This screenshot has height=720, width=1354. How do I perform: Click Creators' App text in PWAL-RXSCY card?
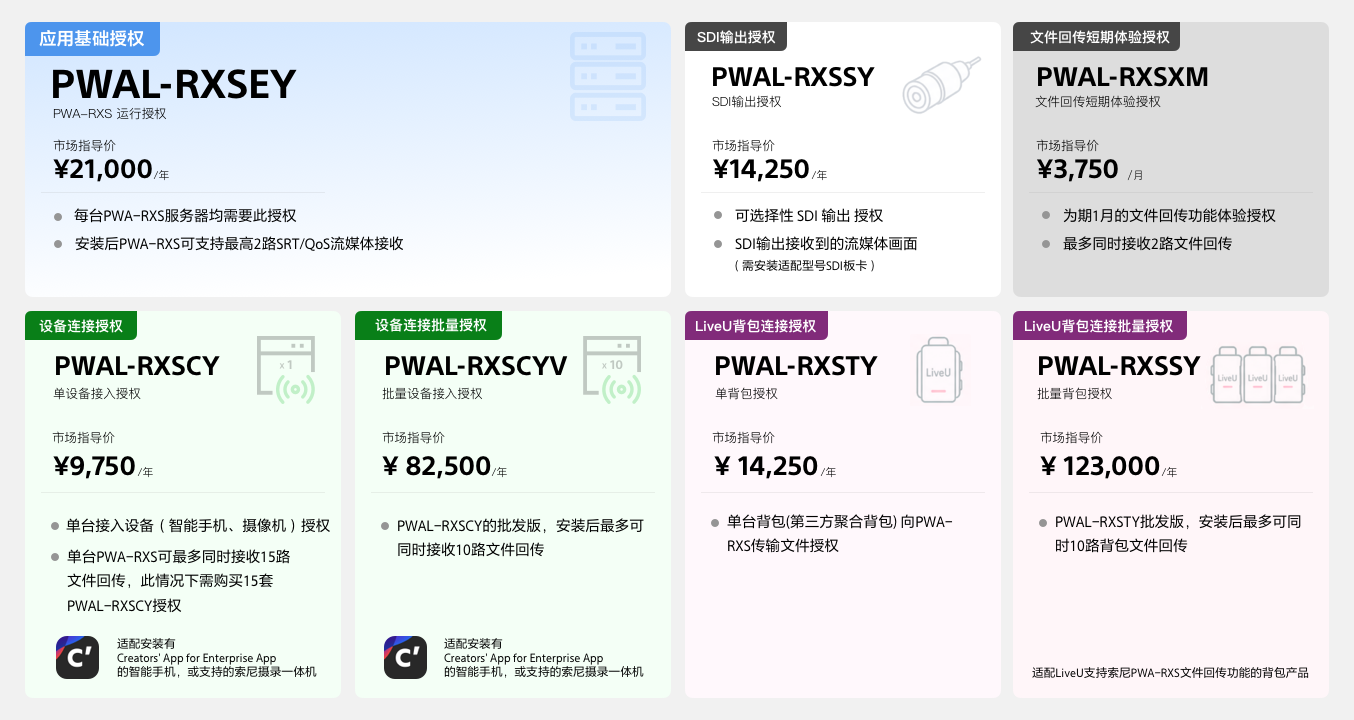point(216,658)
